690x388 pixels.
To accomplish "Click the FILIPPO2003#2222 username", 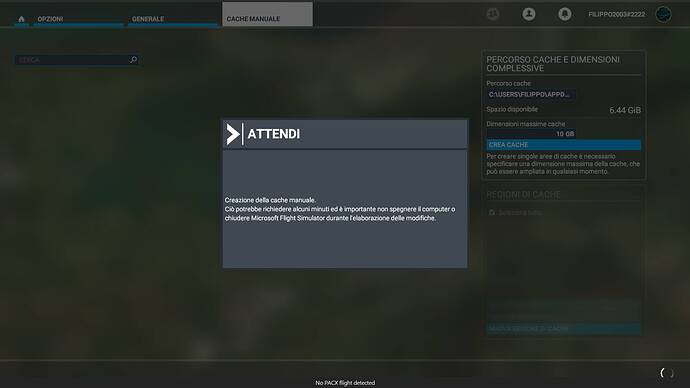I will [x=617, y=15].
